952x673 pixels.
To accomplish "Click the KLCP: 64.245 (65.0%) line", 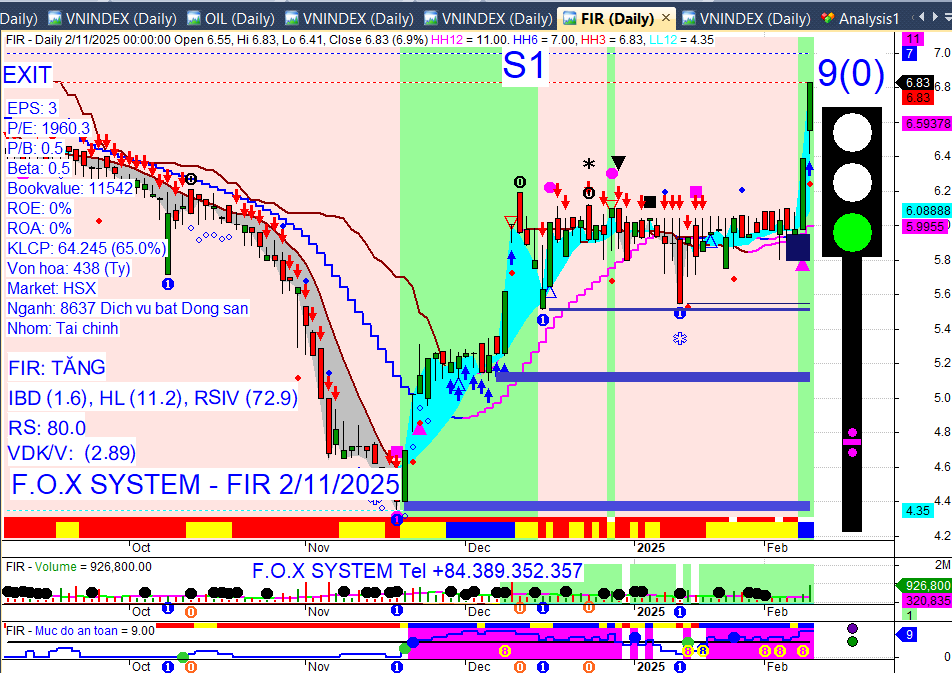I will 86,248.
